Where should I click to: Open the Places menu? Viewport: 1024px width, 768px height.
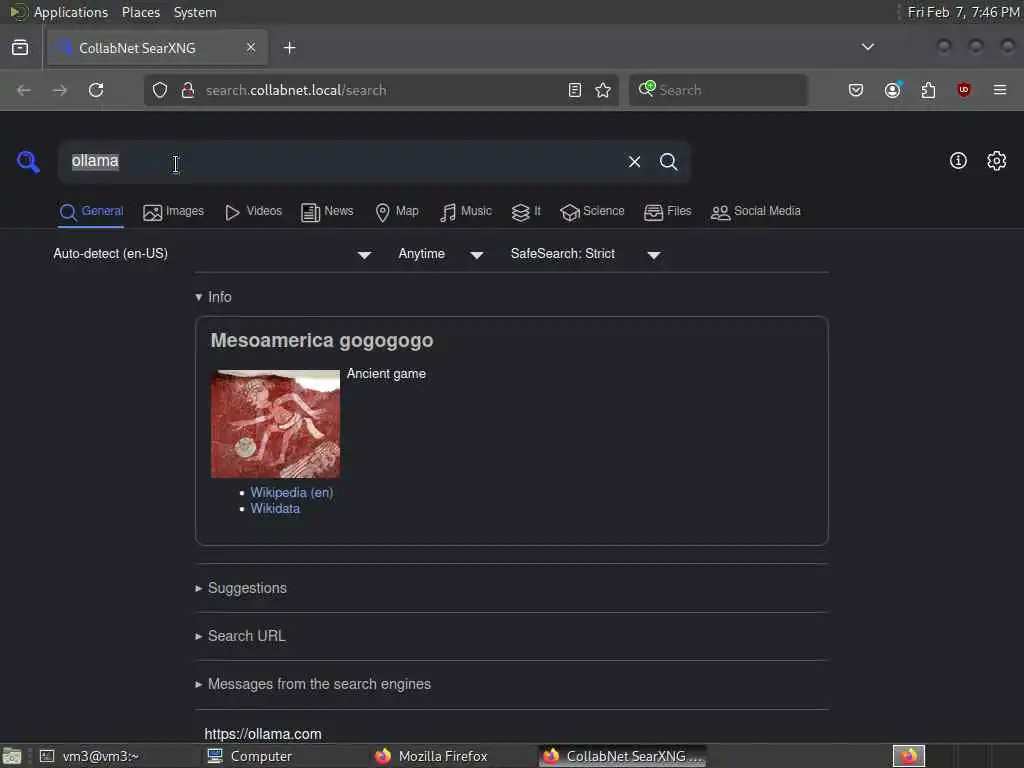click(x=140, y=12)
